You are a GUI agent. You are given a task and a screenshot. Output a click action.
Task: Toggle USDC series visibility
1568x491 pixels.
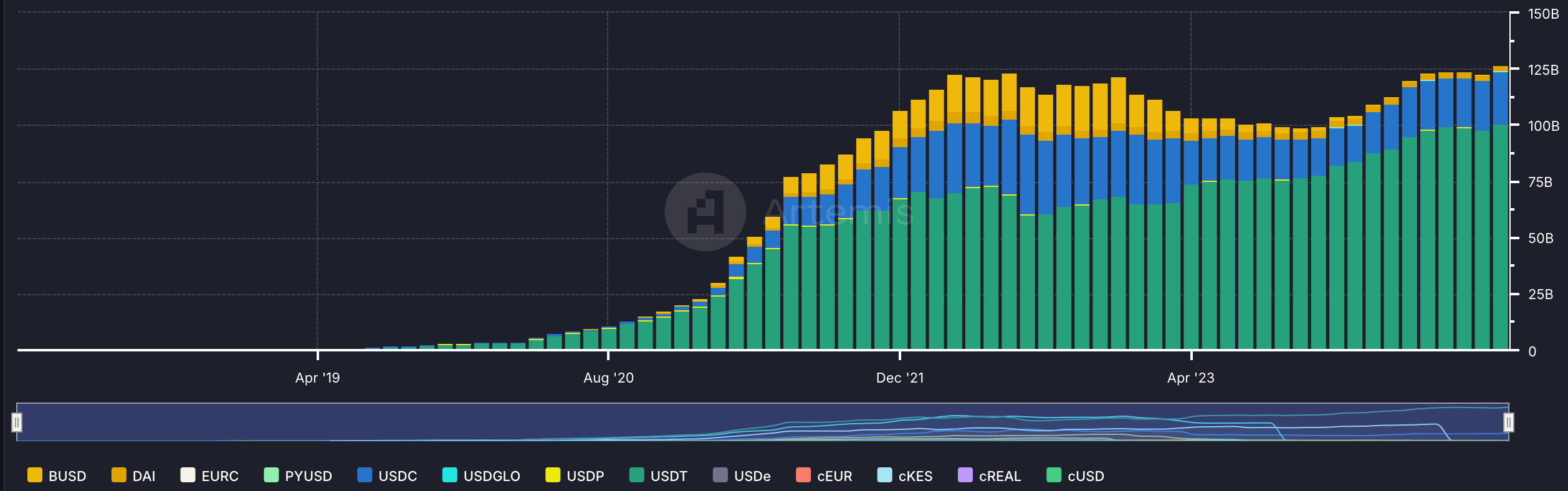pos(387,475)
